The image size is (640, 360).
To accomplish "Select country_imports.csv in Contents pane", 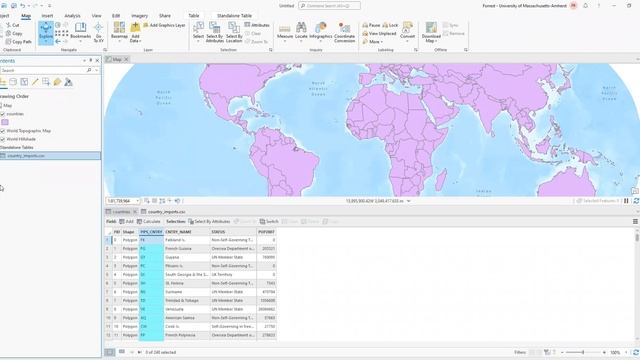I will click(x=50, y=156).
